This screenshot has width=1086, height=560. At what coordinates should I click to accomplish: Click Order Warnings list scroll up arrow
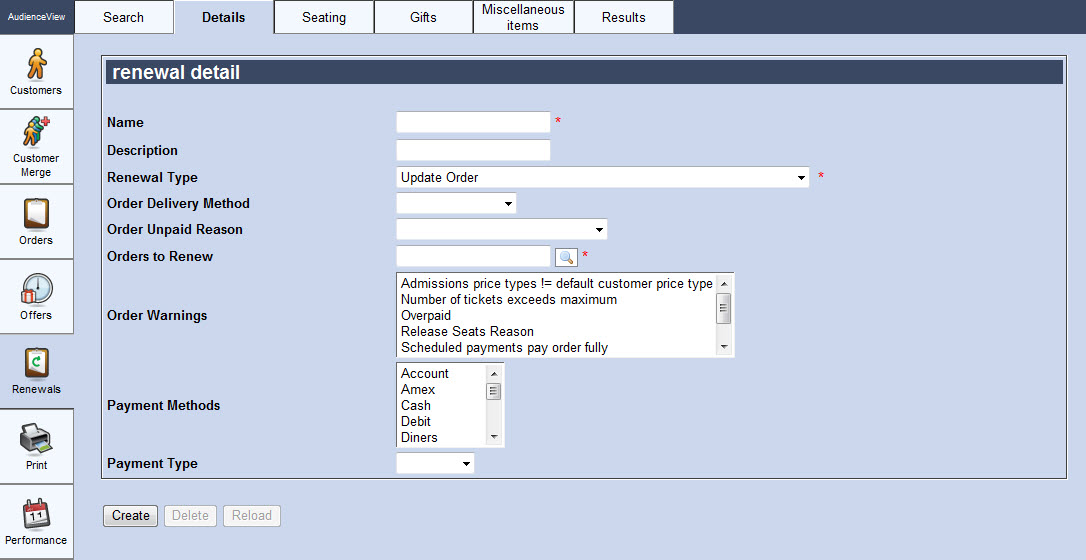724,283
